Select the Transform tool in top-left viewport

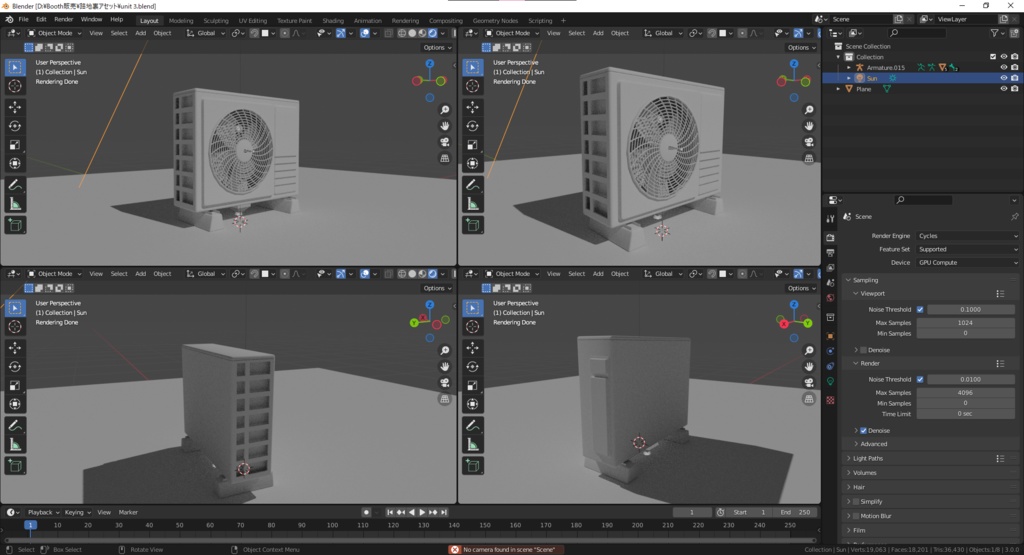click(15, 164)
